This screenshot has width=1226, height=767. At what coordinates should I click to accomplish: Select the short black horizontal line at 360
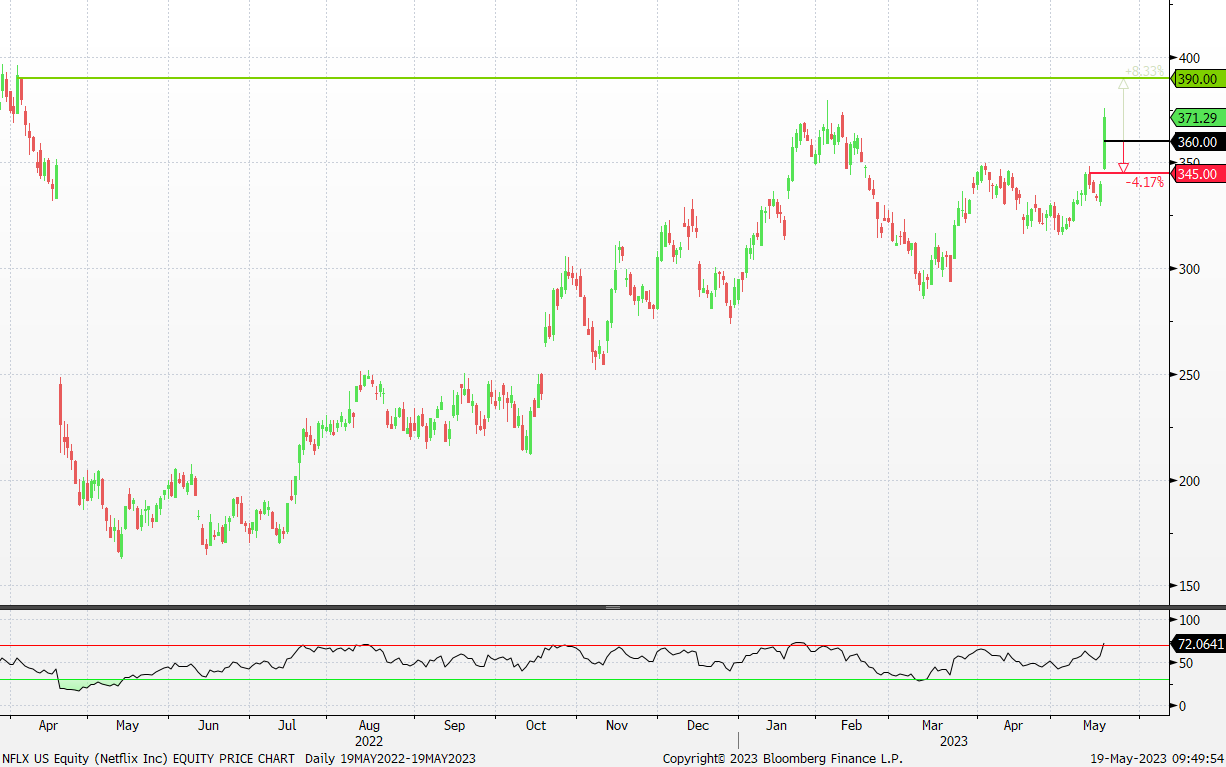1135,141
